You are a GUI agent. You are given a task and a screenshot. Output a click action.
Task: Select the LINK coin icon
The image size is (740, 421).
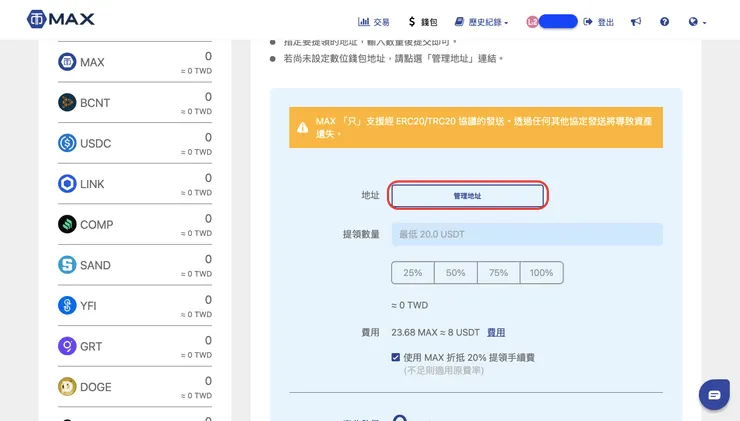pyautogui.click(x=67, y=184)
